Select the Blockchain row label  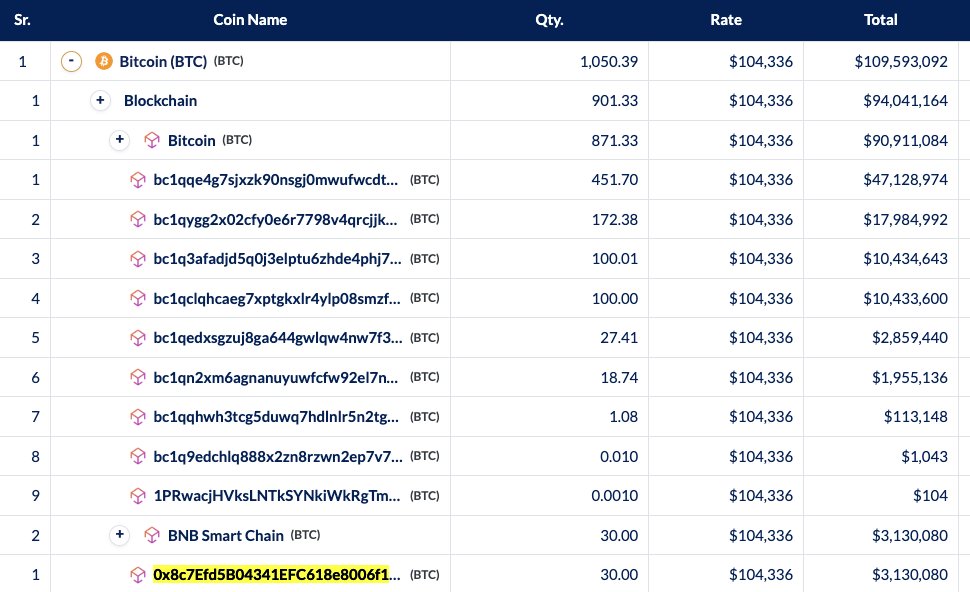(160, 101)
